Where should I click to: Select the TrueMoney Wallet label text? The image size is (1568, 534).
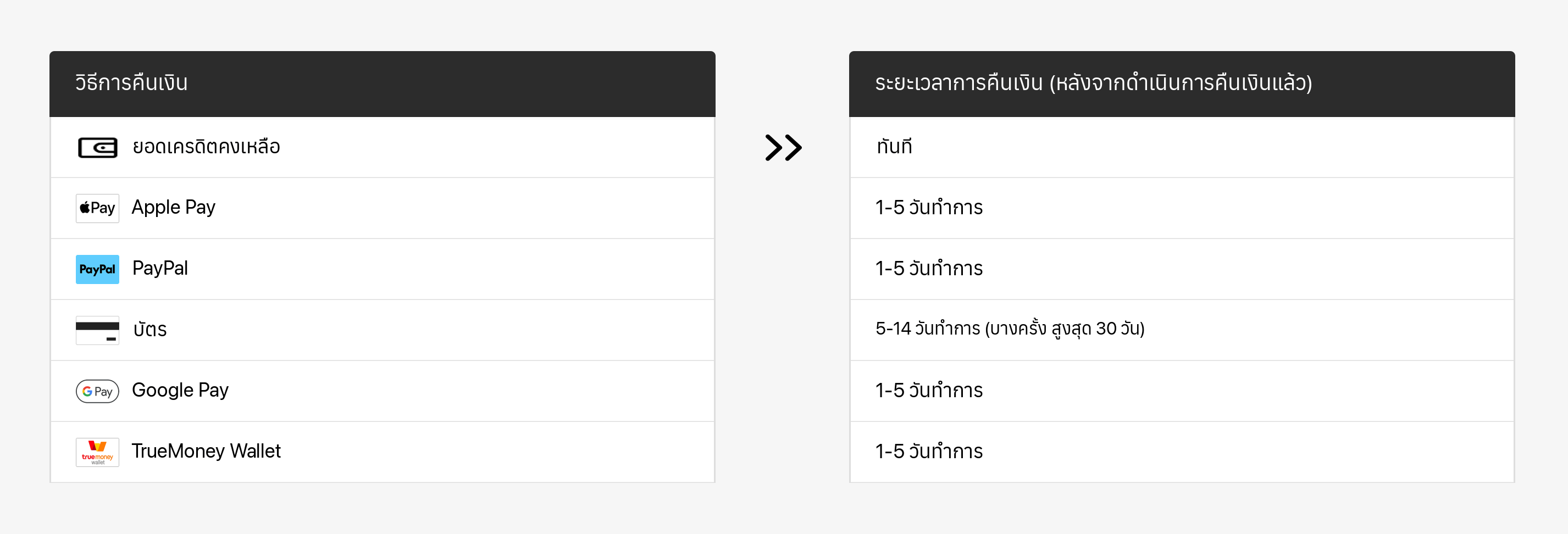206,450
